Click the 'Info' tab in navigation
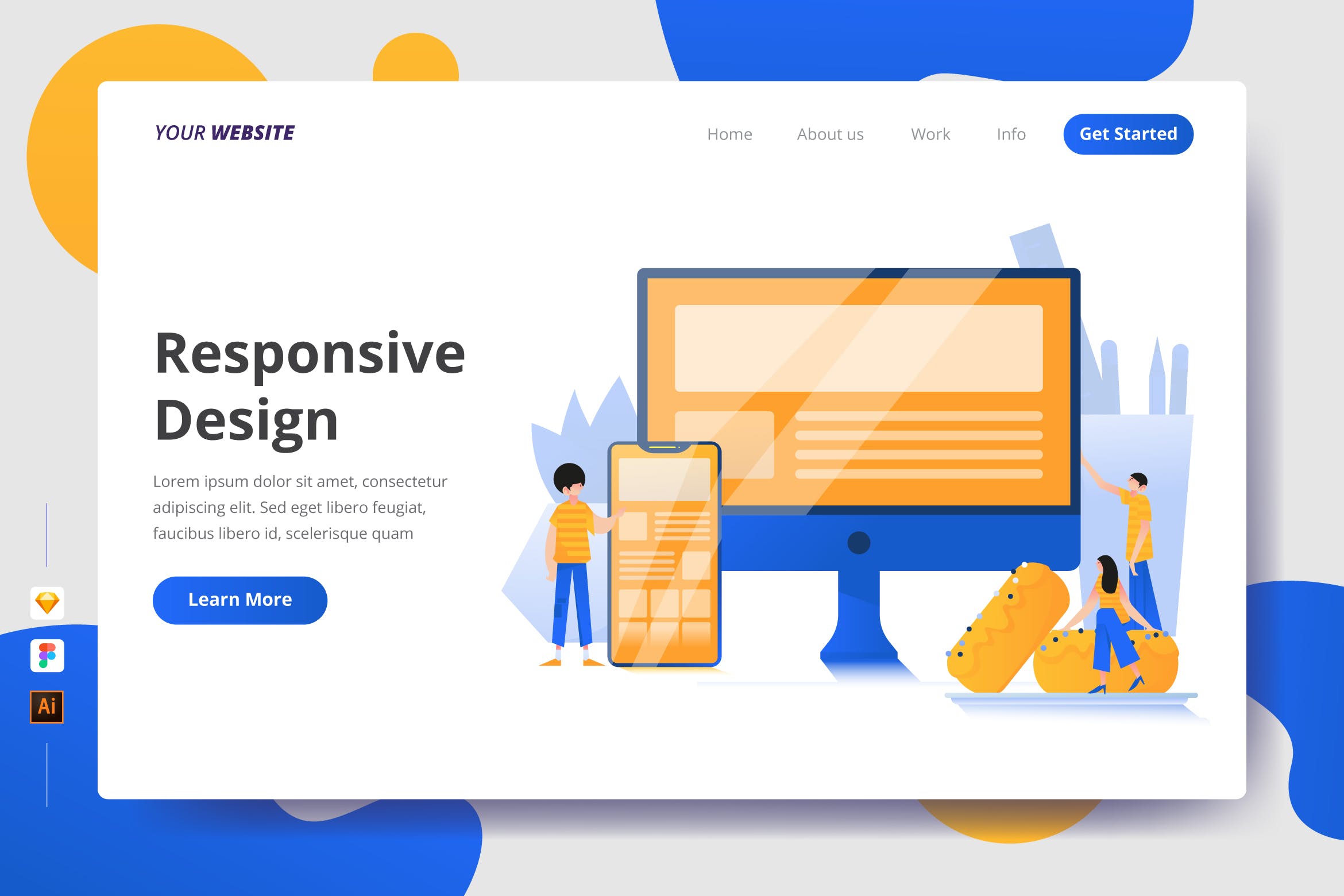 pyautogui.click(x=1012, y=133)
